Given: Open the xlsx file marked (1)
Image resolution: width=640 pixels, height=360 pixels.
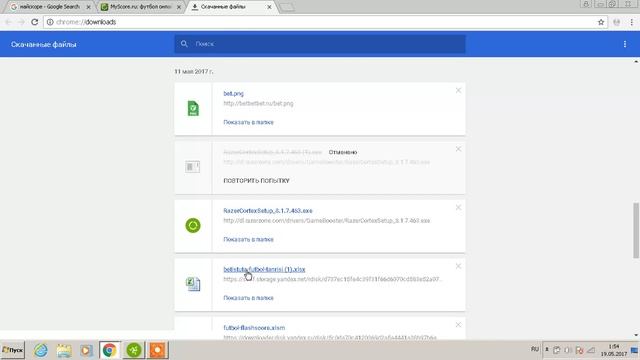Looking at the screenshot, I should (x=264, y=269).
